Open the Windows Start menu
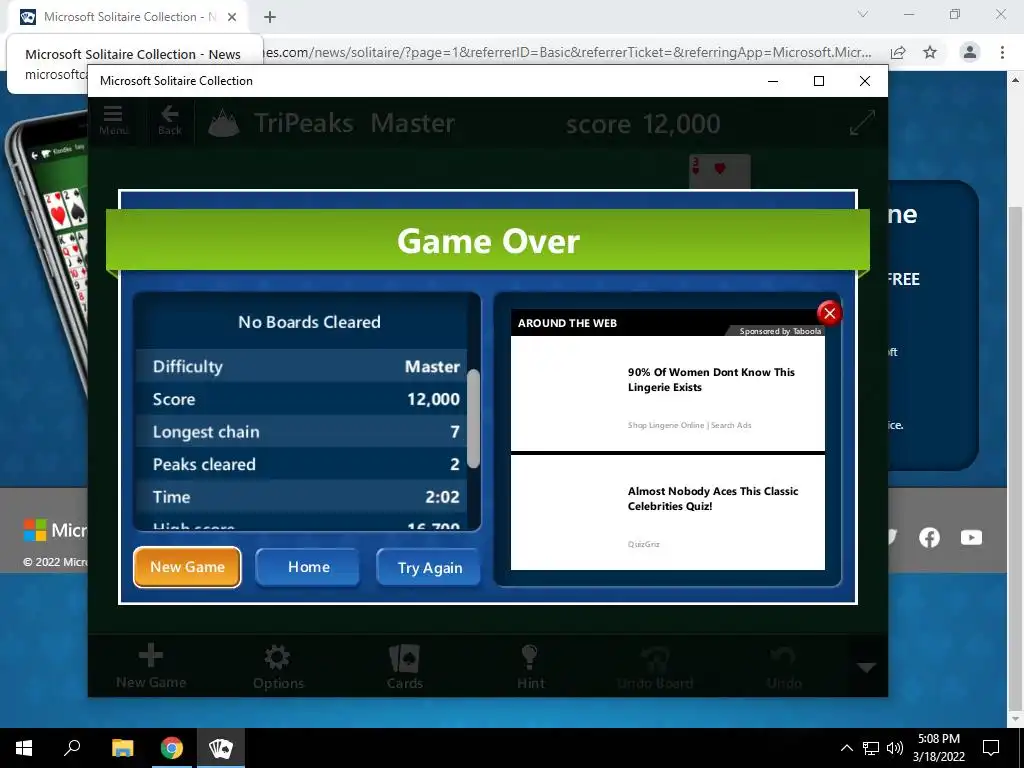Viewport: 1024px width, 768px height. (24, 748)
